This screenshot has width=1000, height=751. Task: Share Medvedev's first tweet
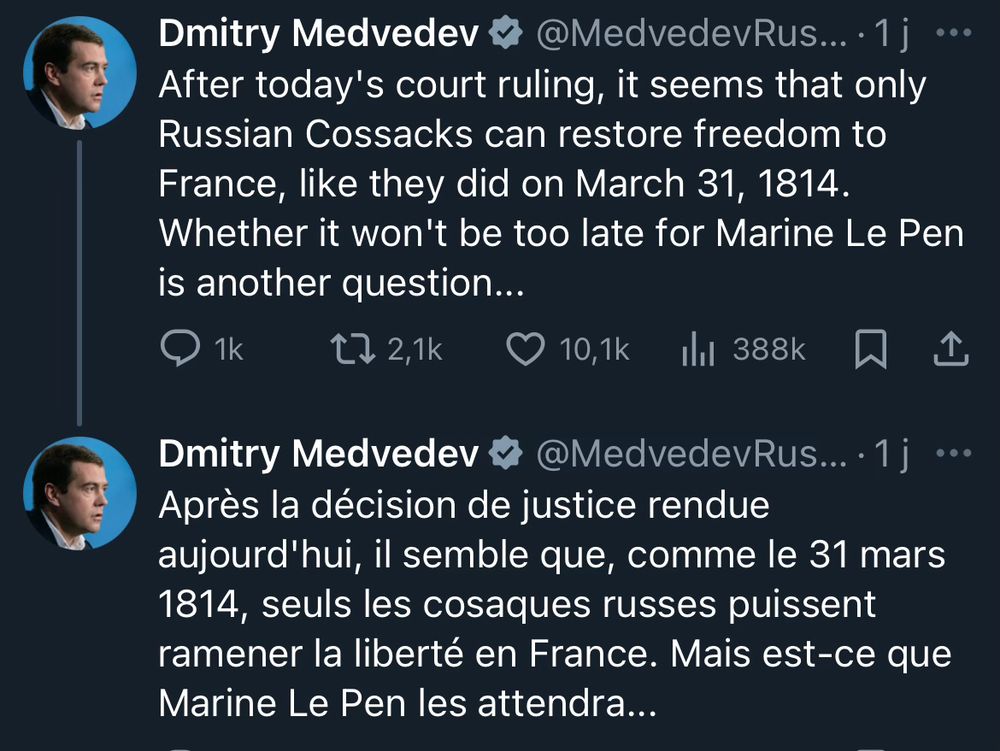951,349
